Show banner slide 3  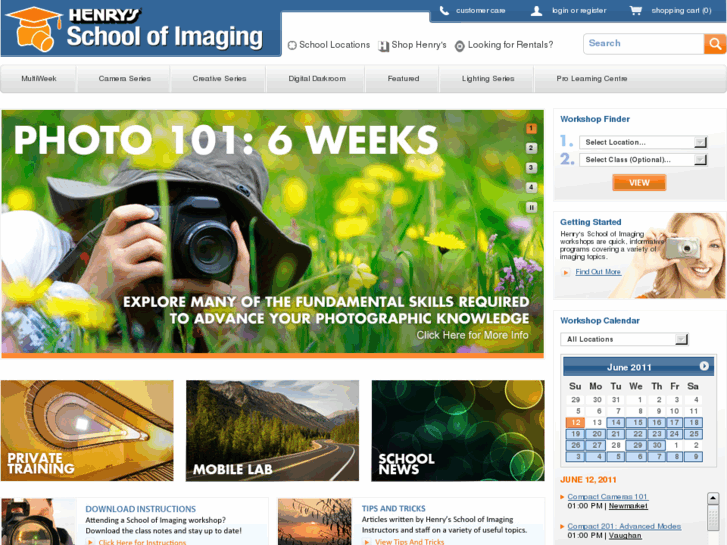531,167
